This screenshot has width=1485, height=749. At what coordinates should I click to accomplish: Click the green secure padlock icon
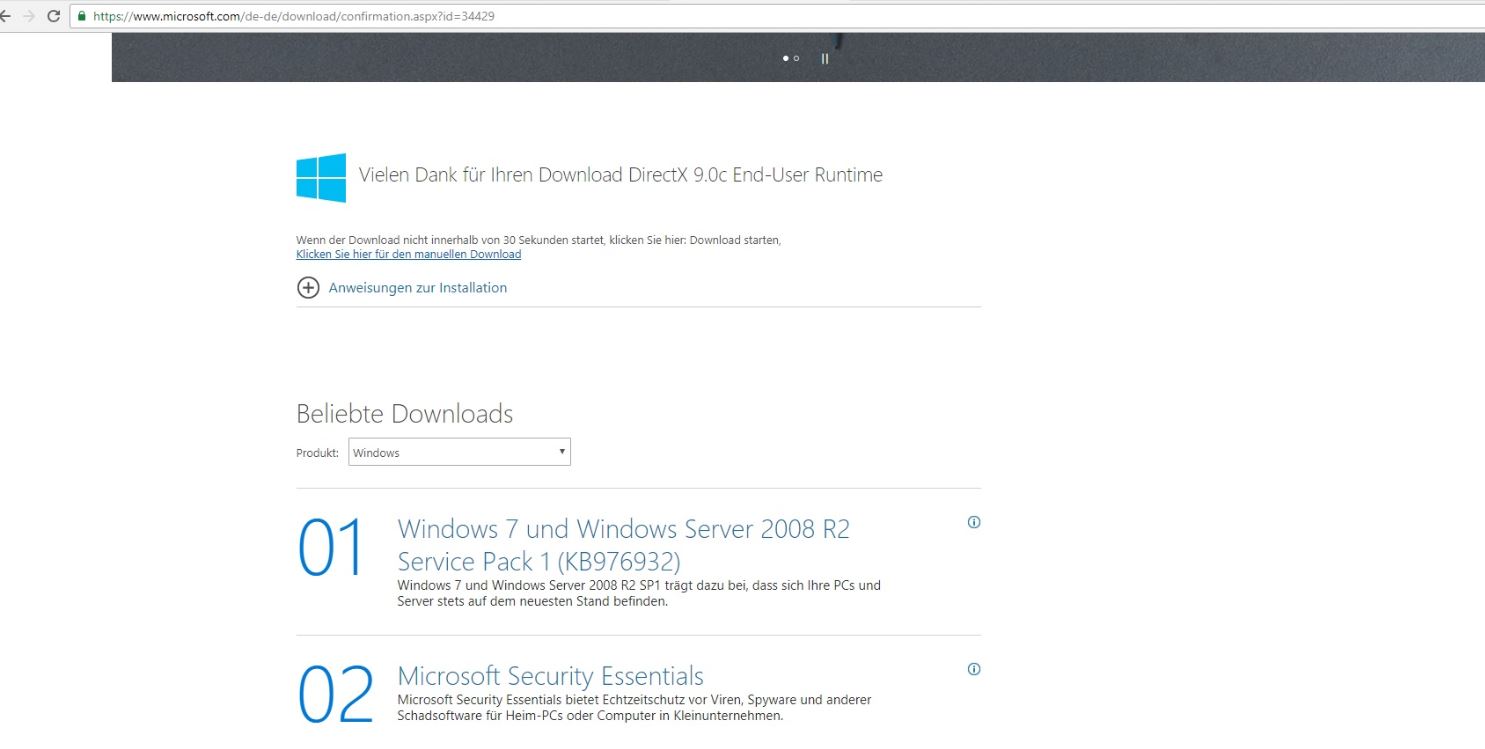81,16
